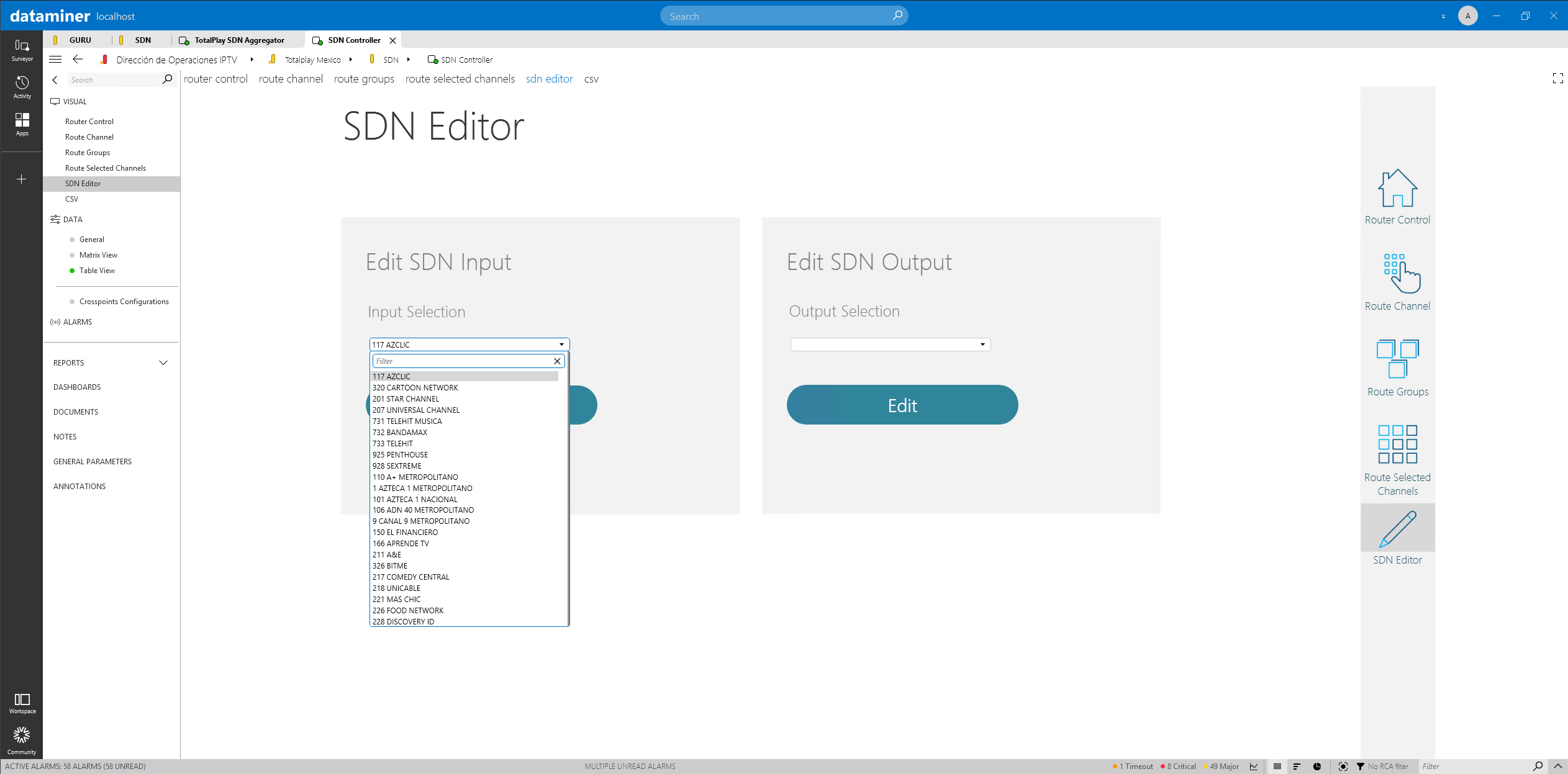Open the Activity sidebar icon
Viewport: 1568px width, 774px height.
tap(22, 87)
